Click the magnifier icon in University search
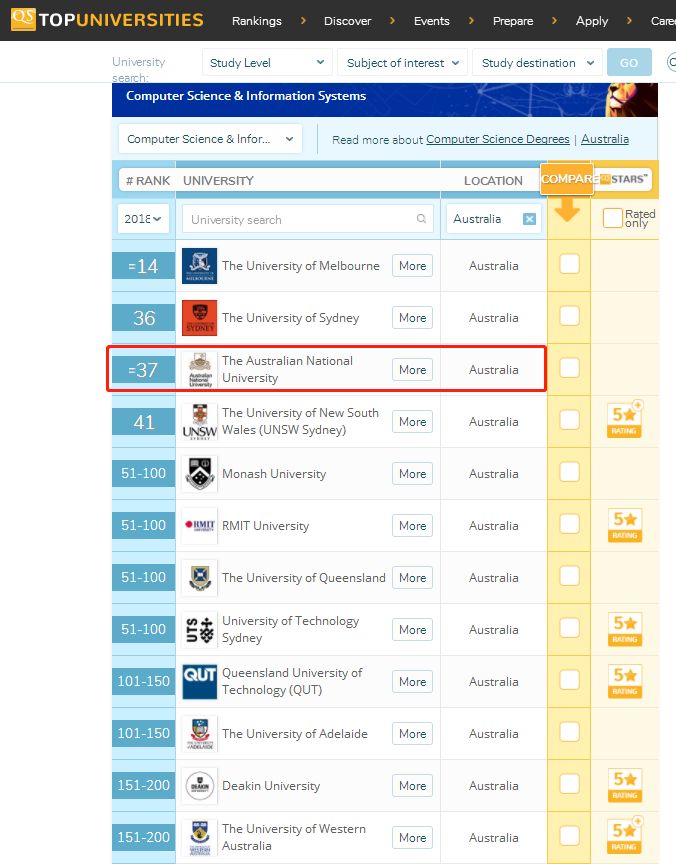The image size is (676, 864). click(x=421, y=219)
